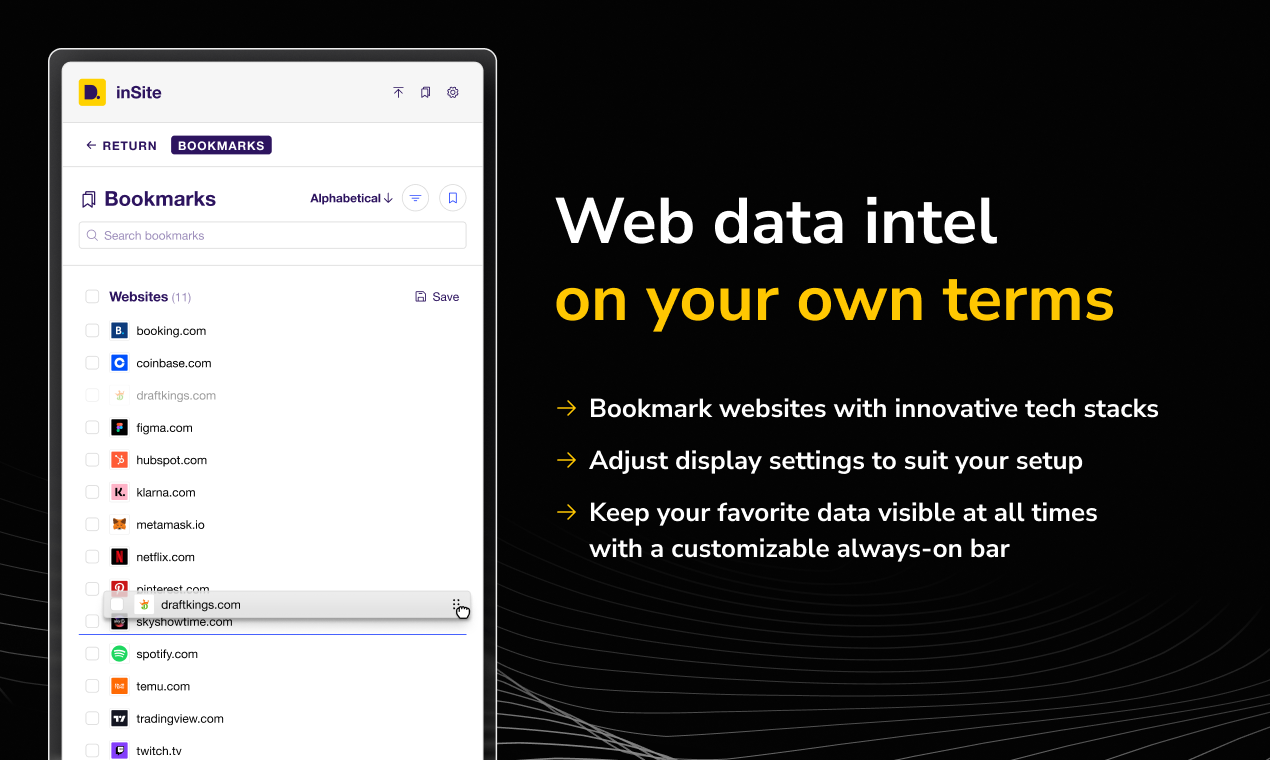The image size is (1270, 760).
Task: Click the drag handle on draftkings.com row
Action: pyautogui.click(x=456, y=605)
